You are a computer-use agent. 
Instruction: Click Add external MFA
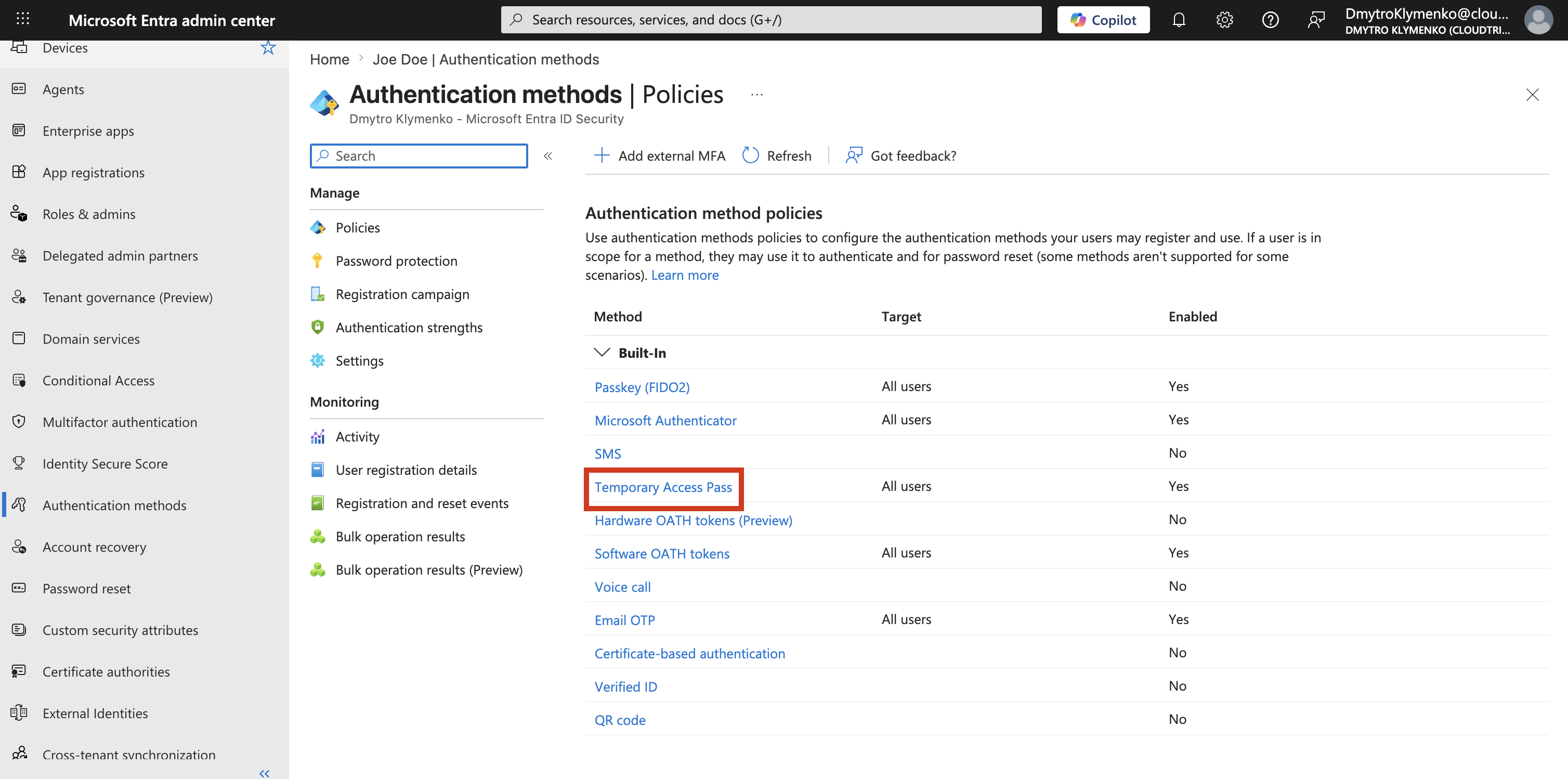pos(660,156)
